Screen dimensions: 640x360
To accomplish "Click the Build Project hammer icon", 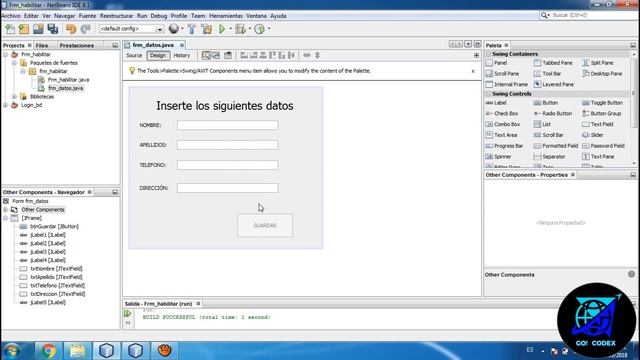I will (191, 29).
